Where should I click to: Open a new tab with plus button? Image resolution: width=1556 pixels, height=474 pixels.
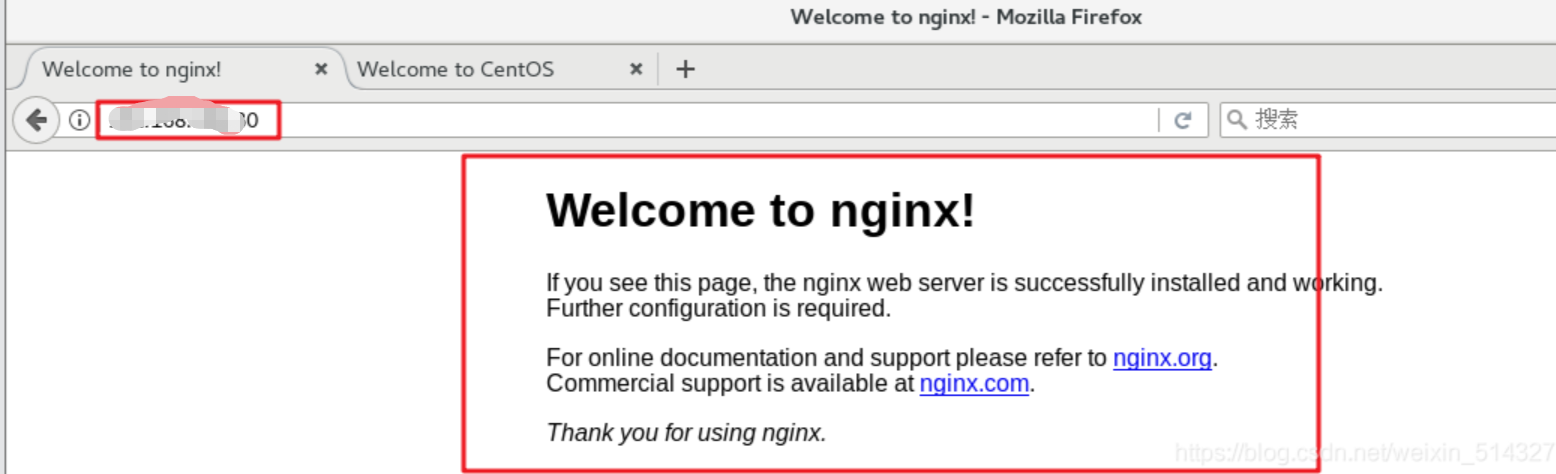685,69
